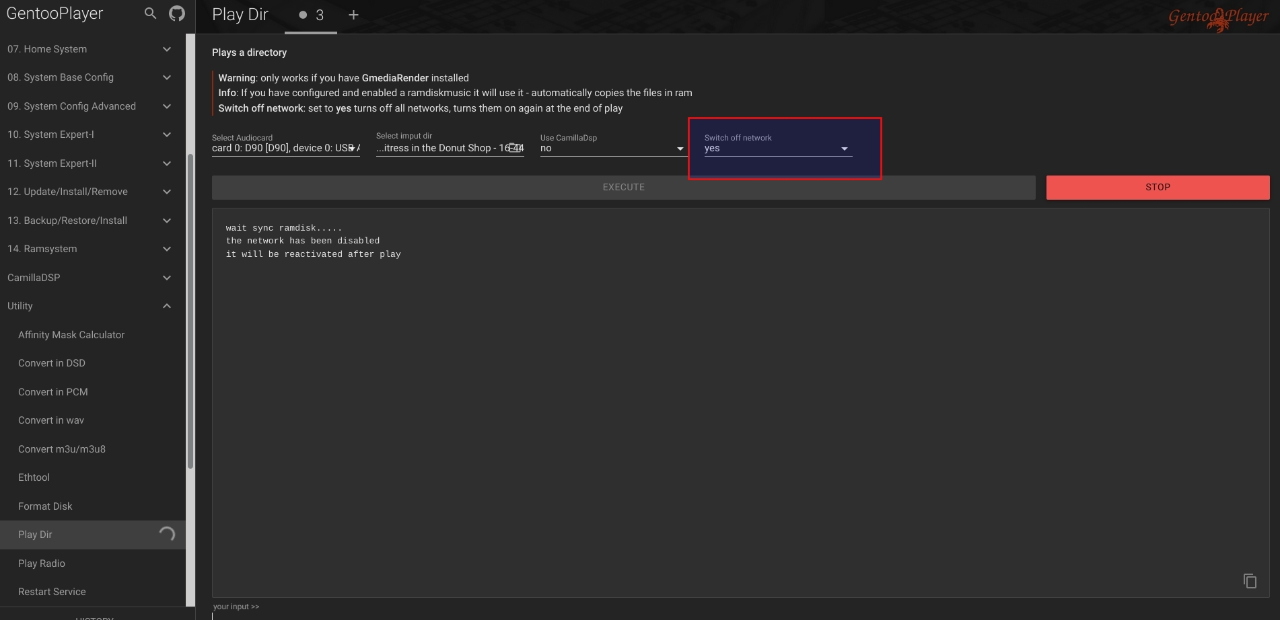1280x620 pixels.
Task: Click the red STOP button
Action: coord(1158,187)
